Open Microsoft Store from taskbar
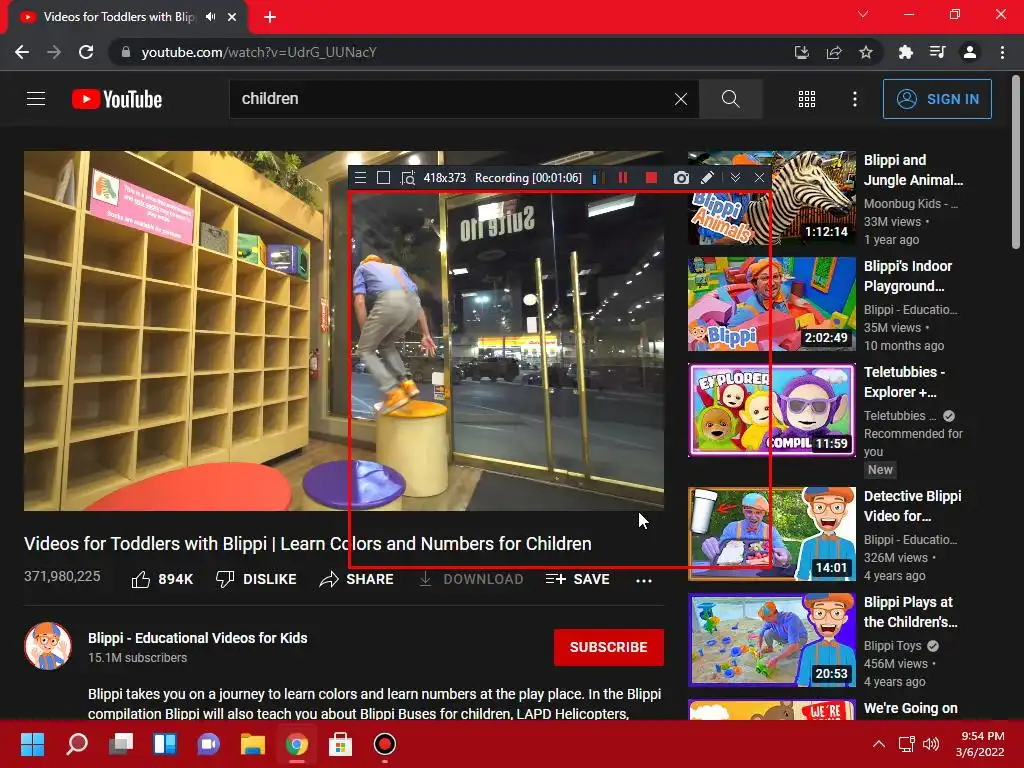 coord(340,744)
